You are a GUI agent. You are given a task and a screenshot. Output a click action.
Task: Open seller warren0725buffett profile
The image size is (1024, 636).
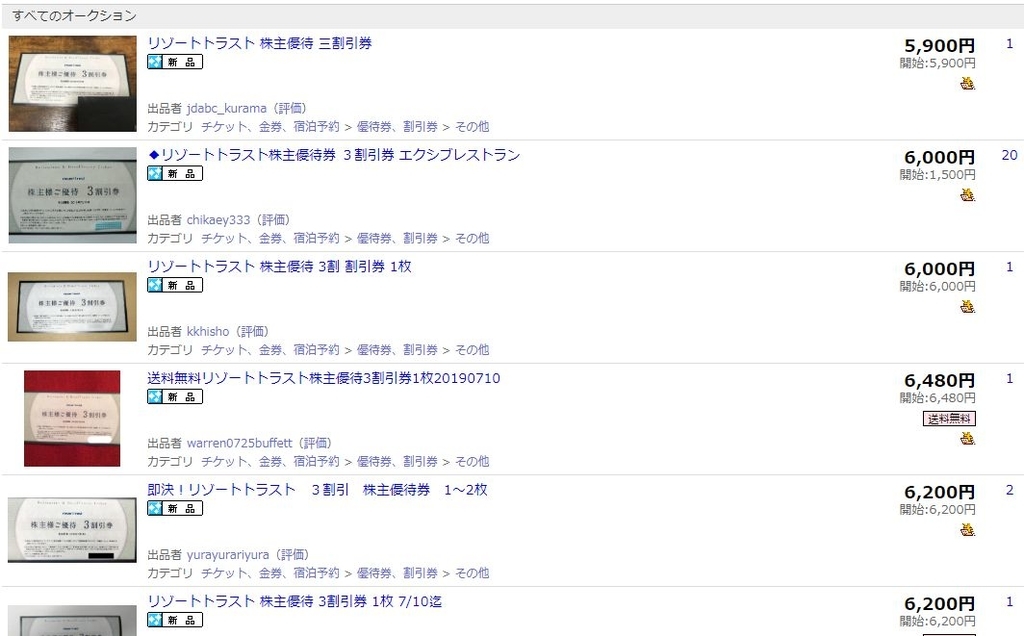pyautogui.click(x=240, y=443)
